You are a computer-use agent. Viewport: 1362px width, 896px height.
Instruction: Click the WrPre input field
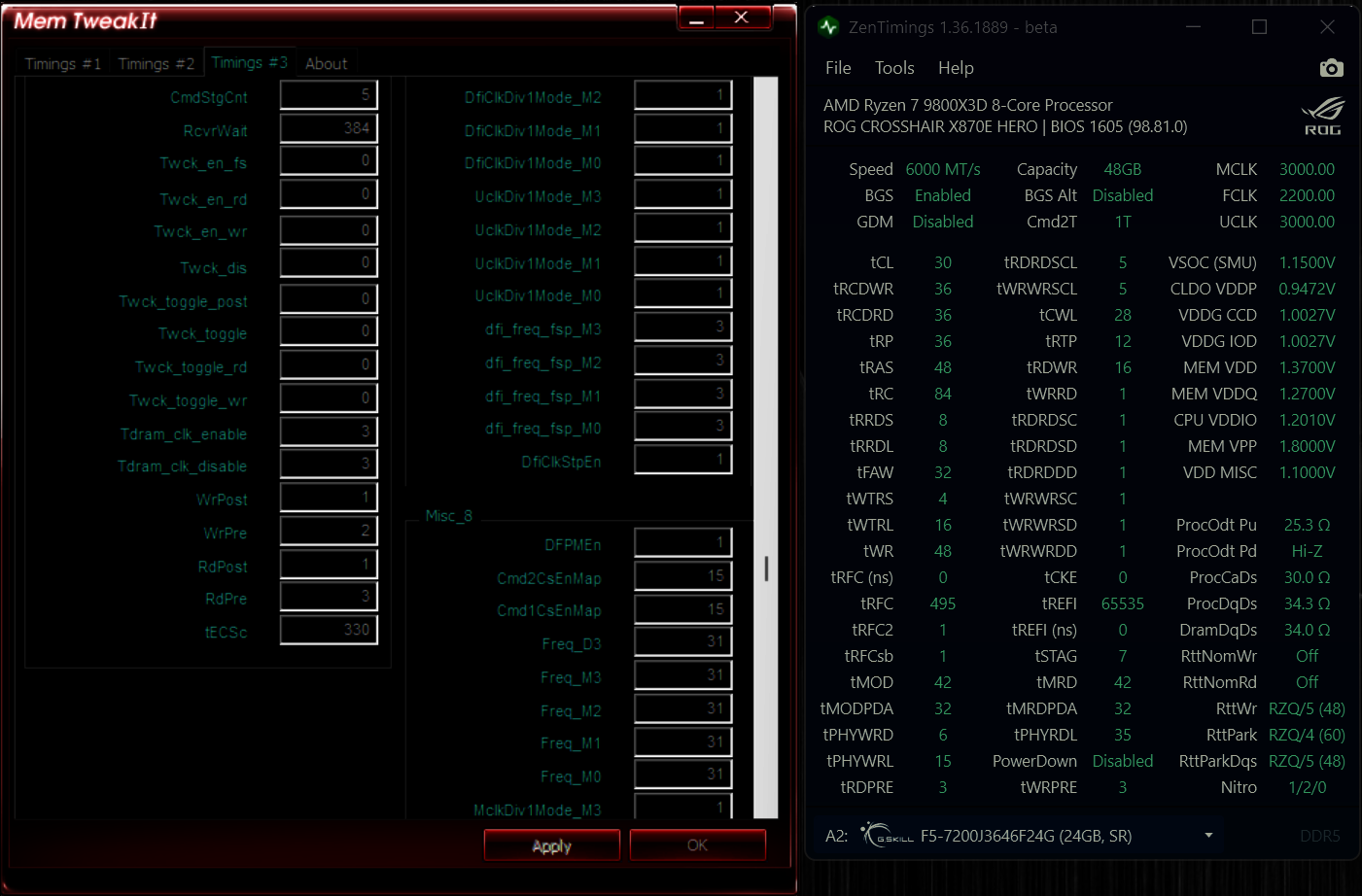(x=329, y=532)
